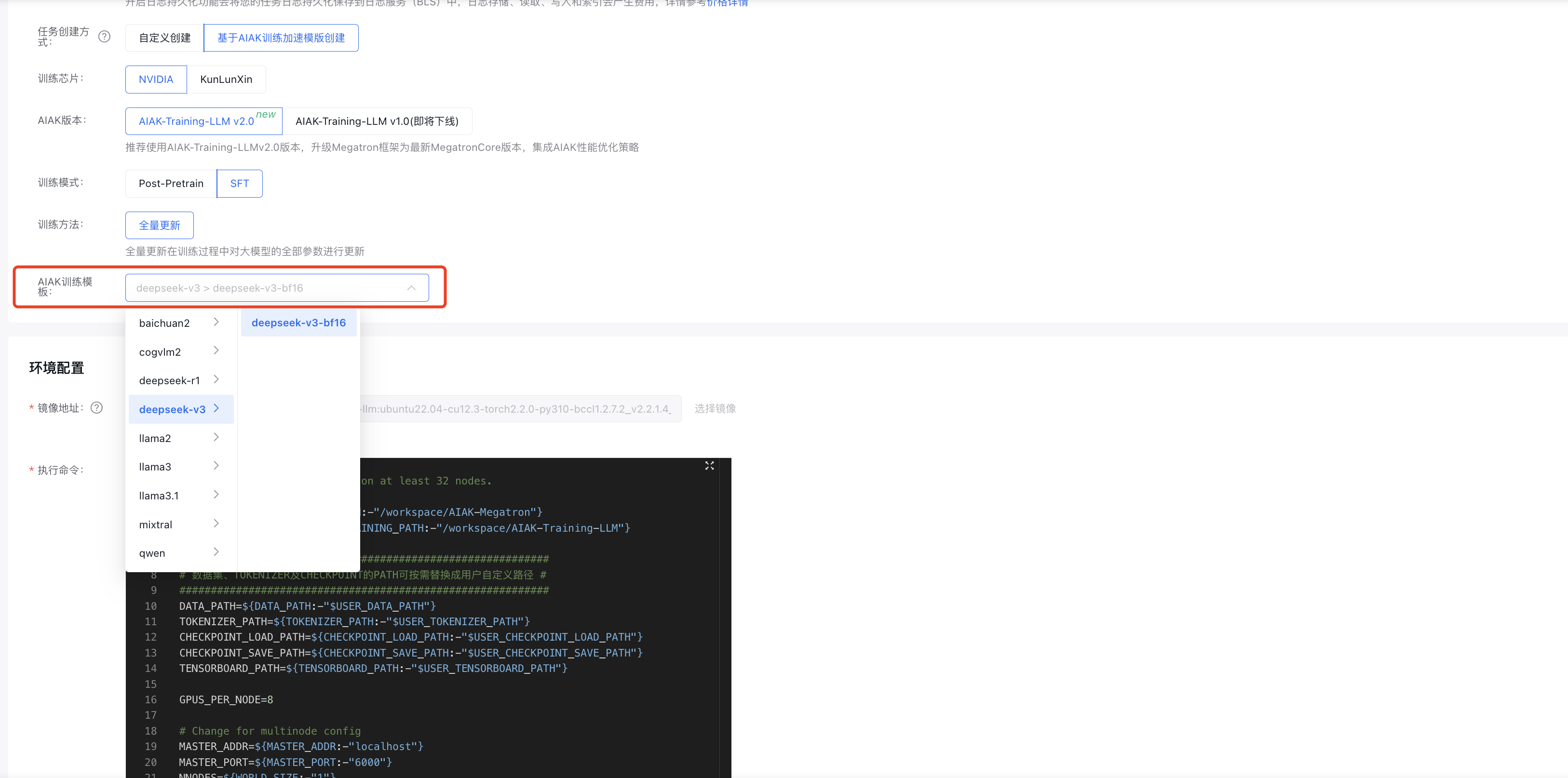Click line 13 CHECKPOINT_SAVE_PATH in editor
This screenshot has width=1568, height=778.
coord(411,653)
